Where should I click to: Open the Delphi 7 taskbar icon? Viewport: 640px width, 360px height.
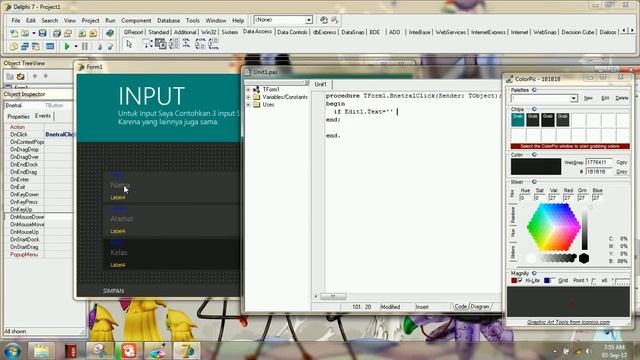(x=187, y=351)
